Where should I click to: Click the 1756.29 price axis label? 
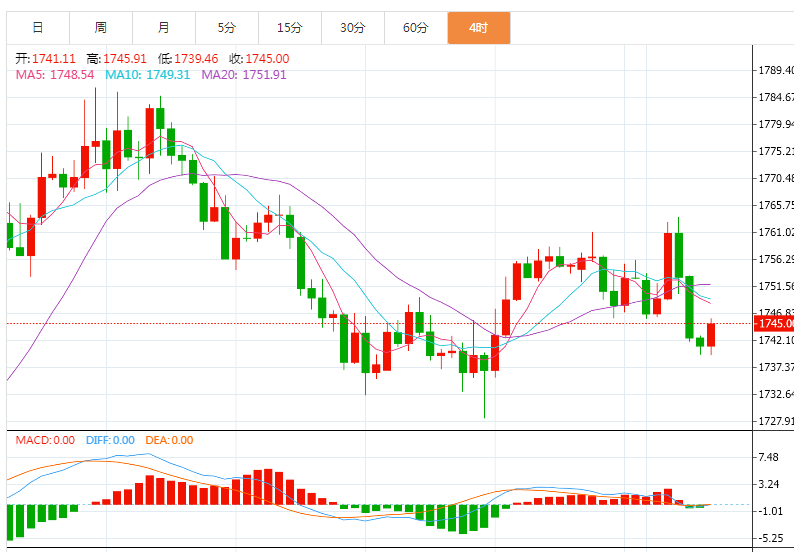(775, 259)
